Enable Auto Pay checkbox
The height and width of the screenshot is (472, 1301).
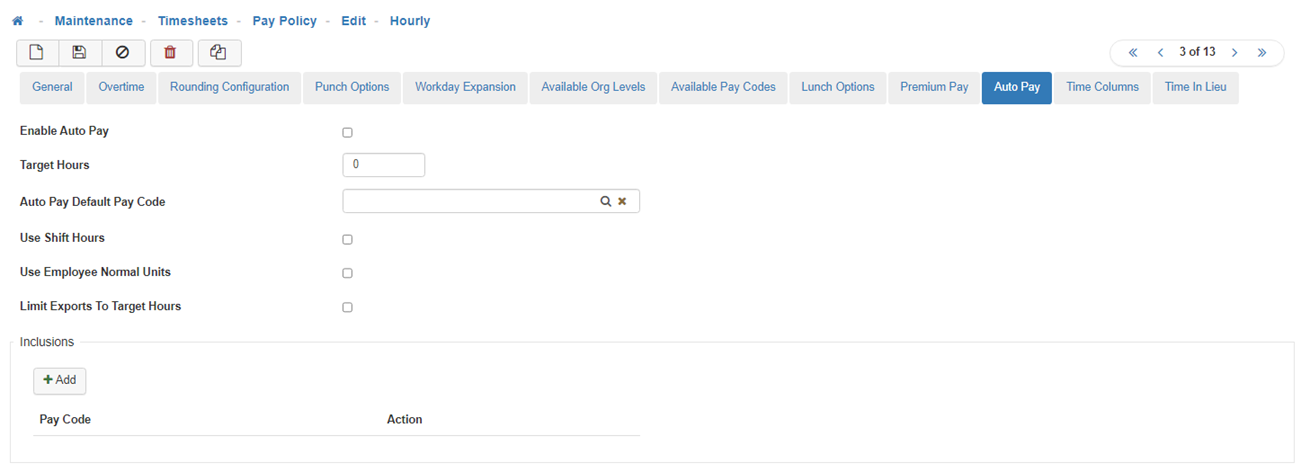pos(347,132)
